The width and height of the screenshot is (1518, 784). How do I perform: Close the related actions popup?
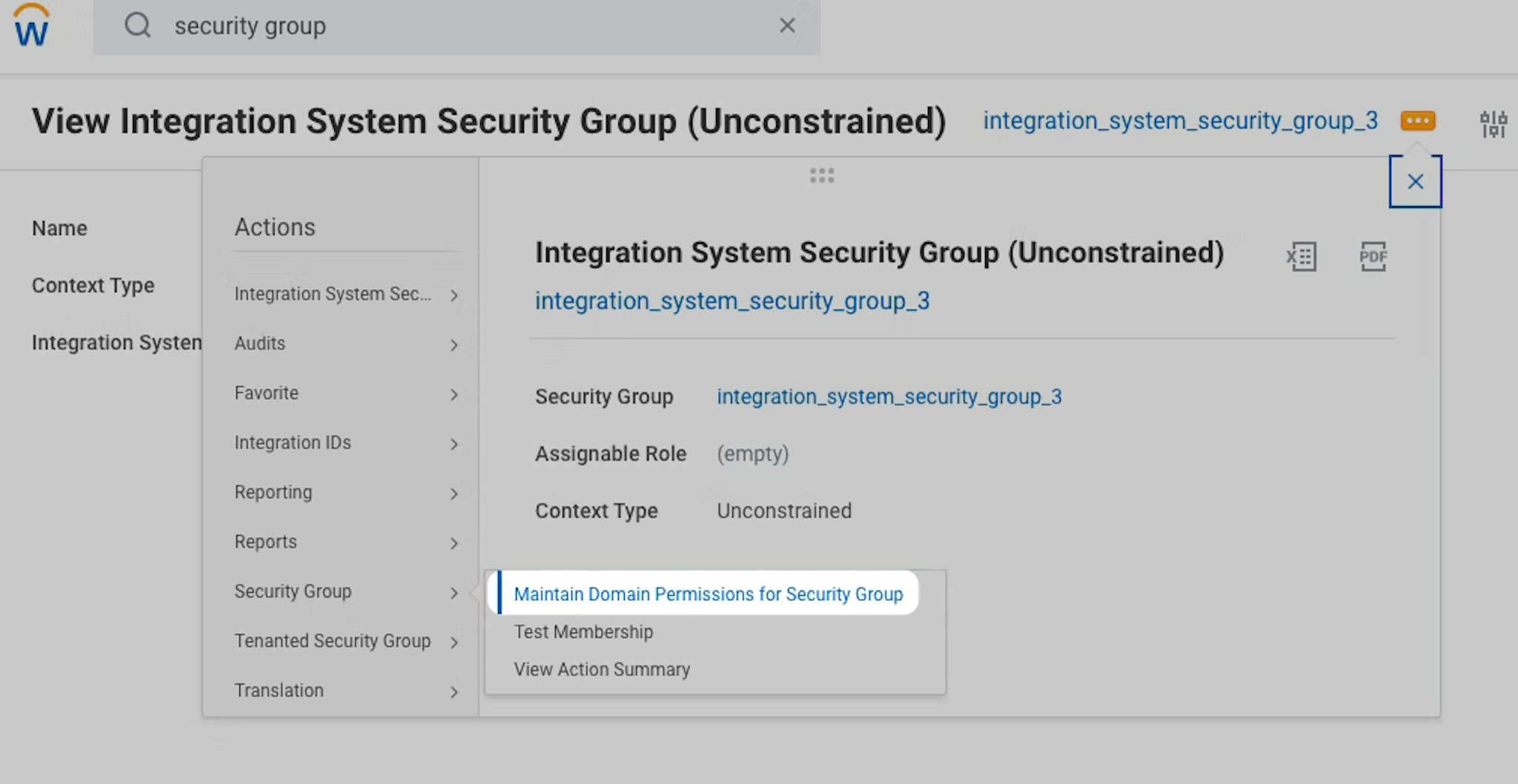coord(1415,182)
